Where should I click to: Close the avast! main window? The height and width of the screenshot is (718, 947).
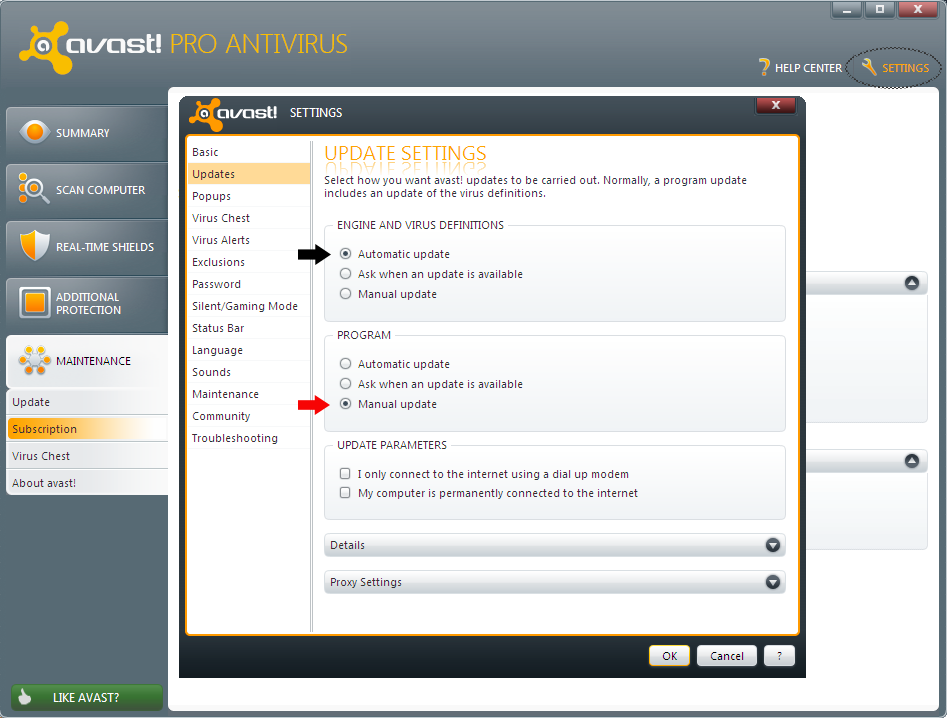(x=917, y=9)
